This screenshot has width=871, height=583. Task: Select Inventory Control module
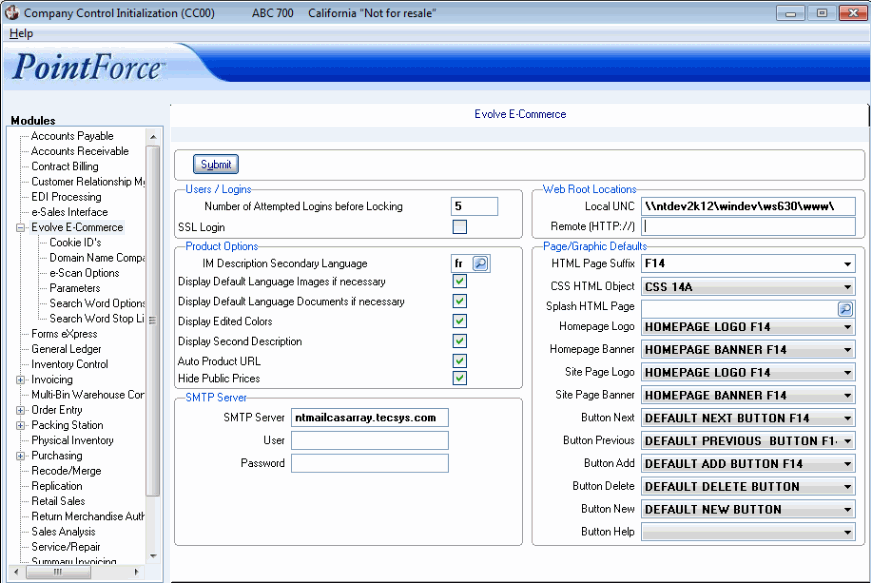pyautogui.click(x=69, y=364)
